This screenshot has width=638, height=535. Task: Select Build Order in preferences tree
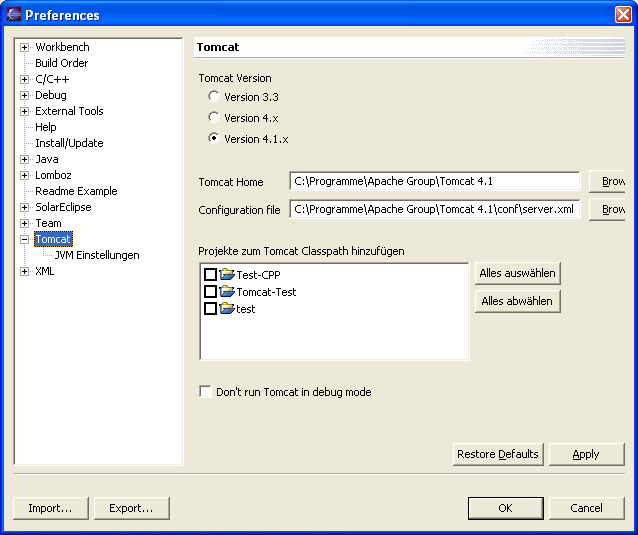(61, 63)
